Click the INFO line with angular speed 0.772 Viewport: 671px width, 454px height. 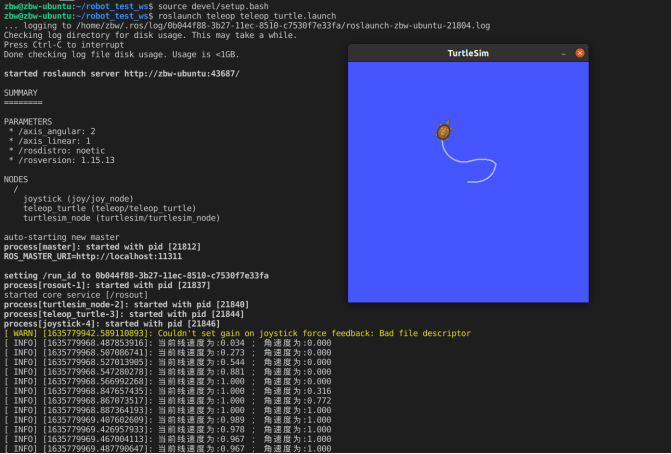coord(167,401)
